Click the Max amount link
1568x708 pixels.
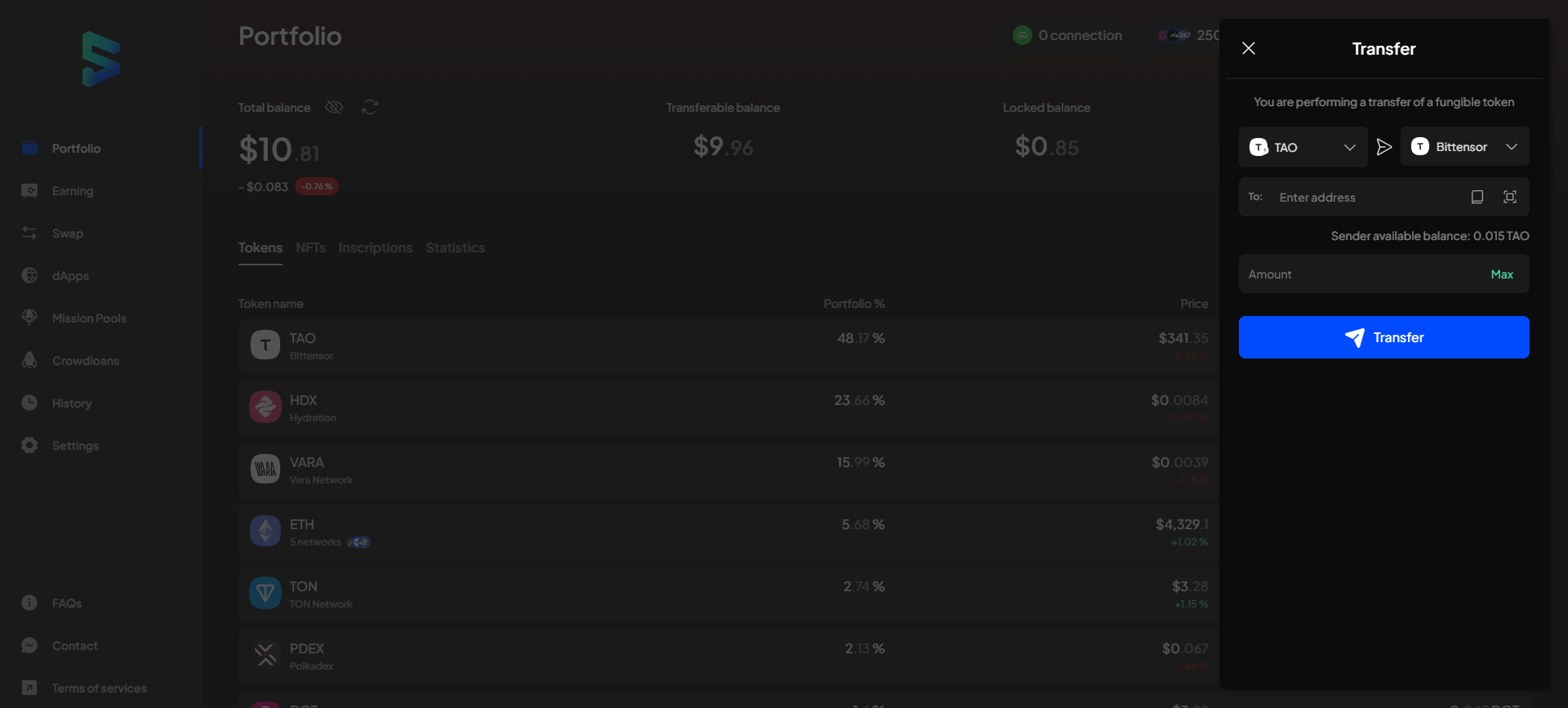click(1502, 274)
